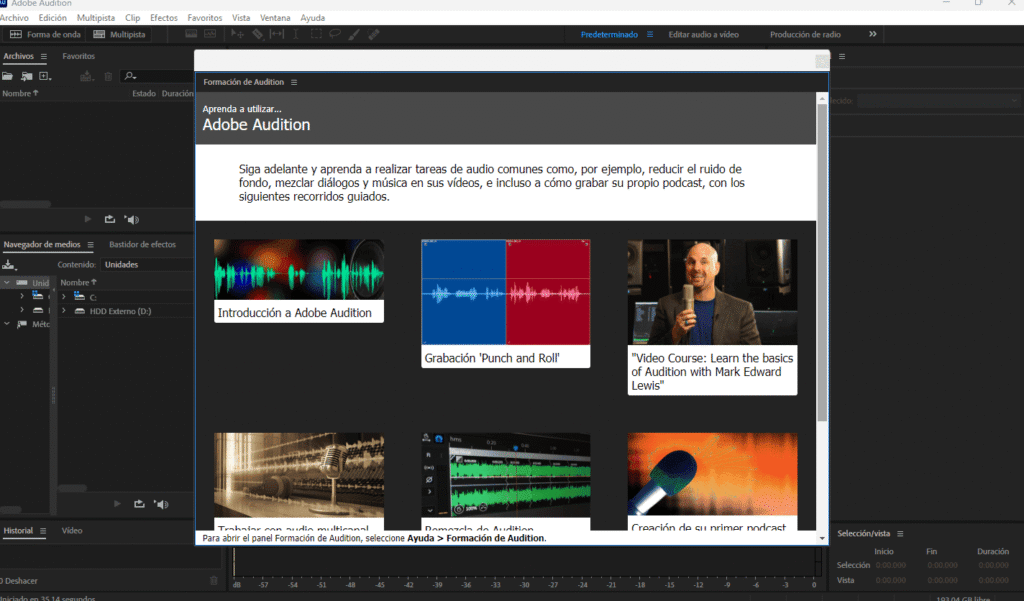Open the Ventana menu
The height and width of the screenshot is (601, 1024).
pos(275,18)
